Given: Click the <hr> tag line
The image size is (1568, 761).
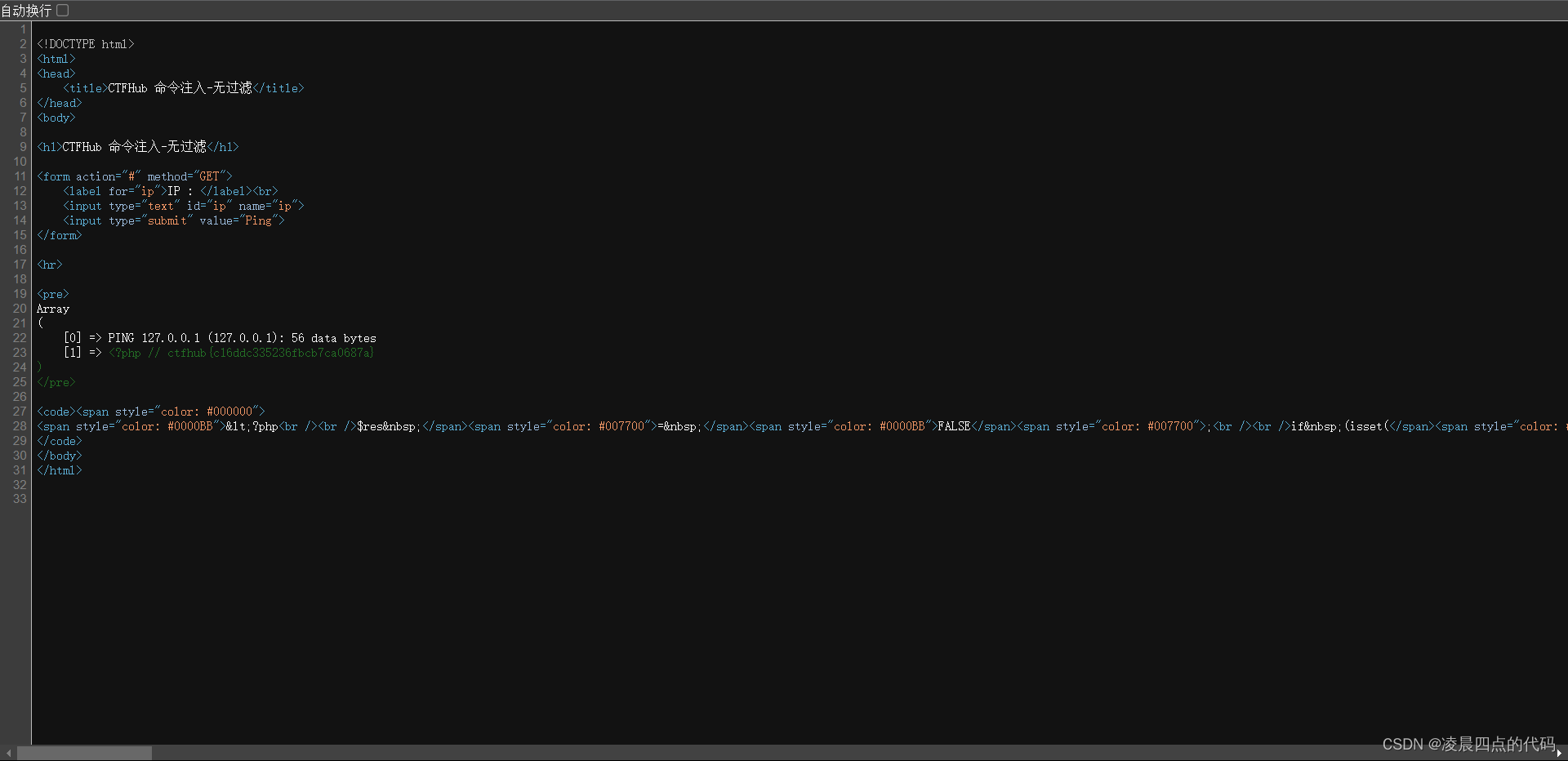Looking at the screenshot, I should click(50, 265).
